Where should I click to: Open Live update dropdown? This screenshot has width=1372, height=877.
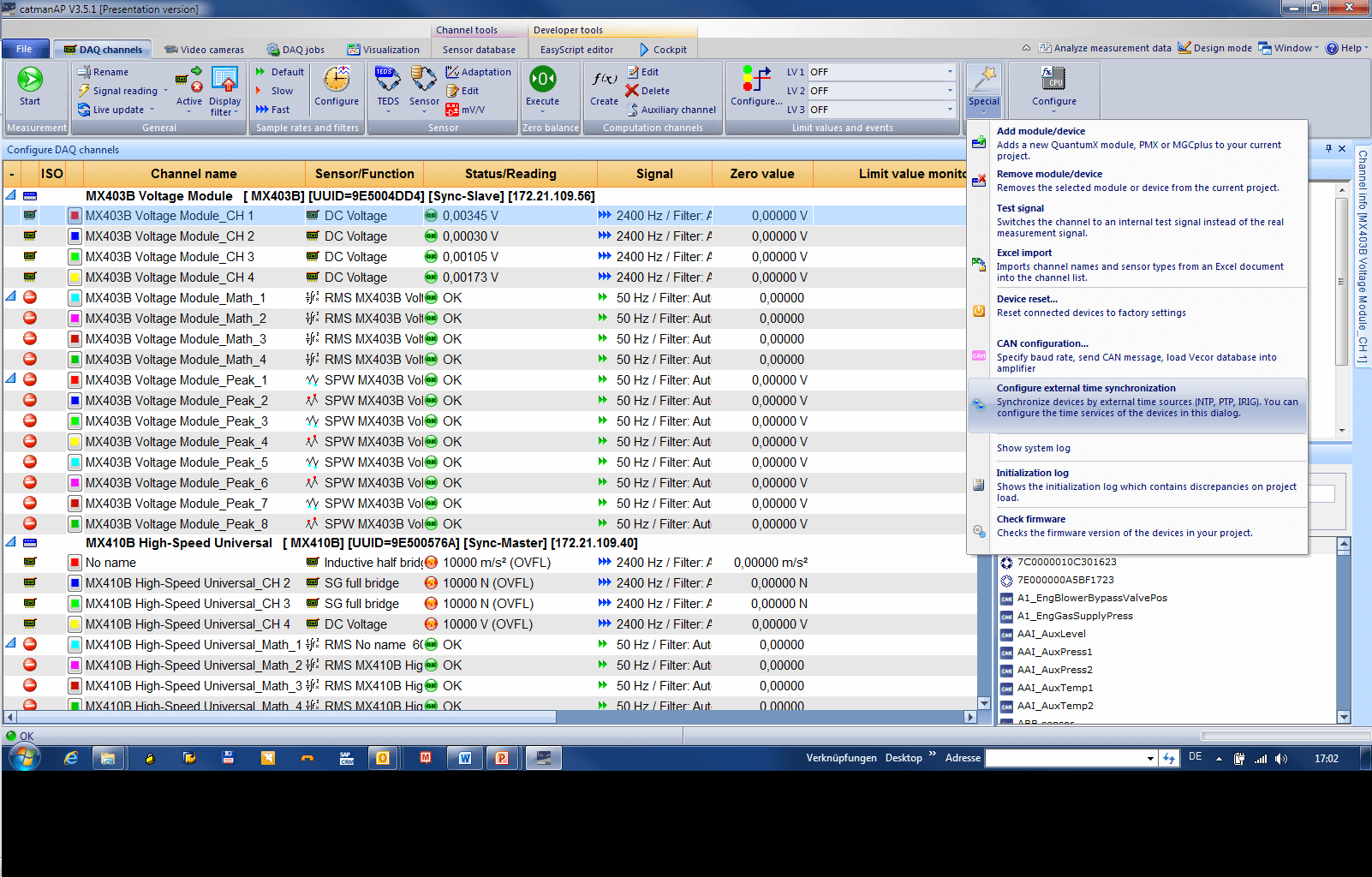click(152, 110)
